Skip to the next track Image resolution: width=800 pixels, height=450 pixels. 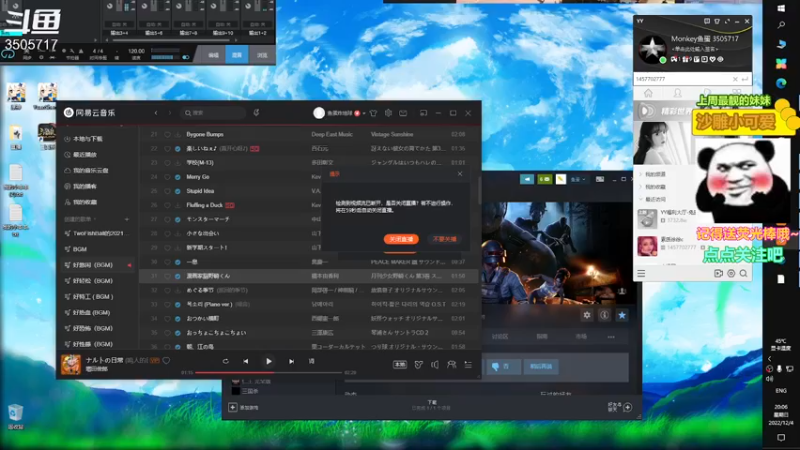tap(291, 361)
